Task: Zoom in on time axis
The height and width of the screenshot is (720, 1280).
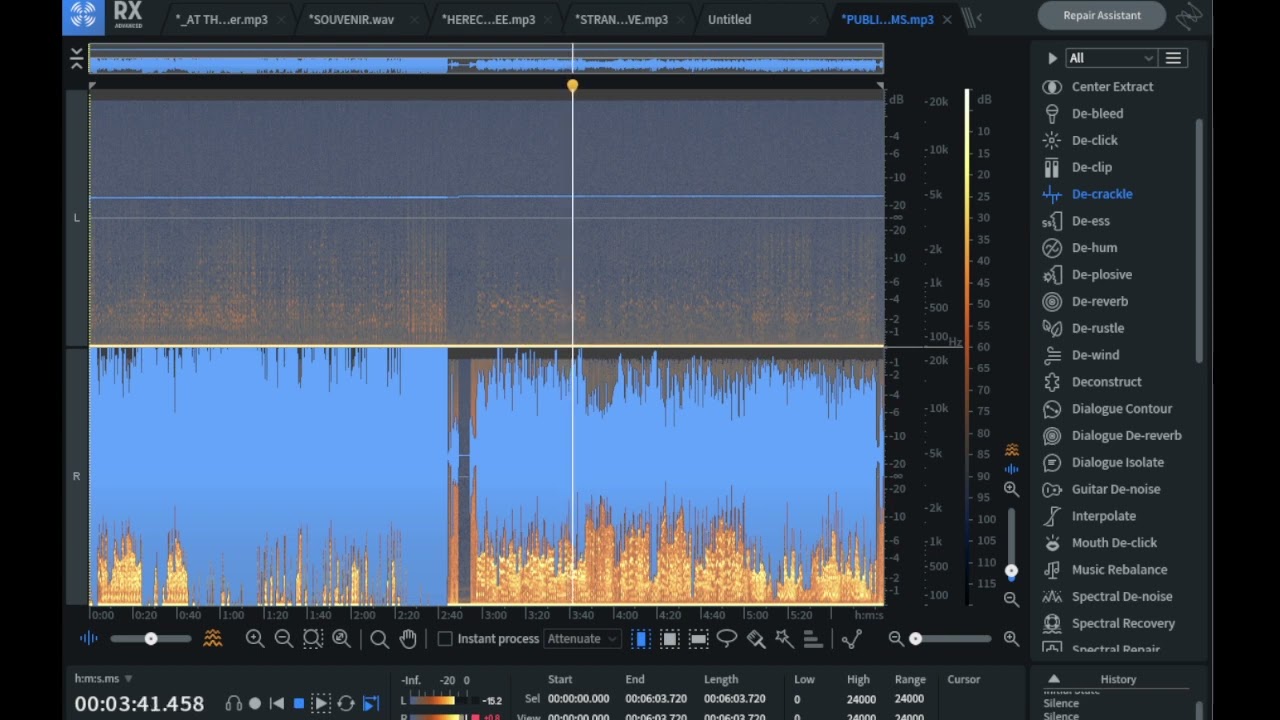Action: (255, 639)
